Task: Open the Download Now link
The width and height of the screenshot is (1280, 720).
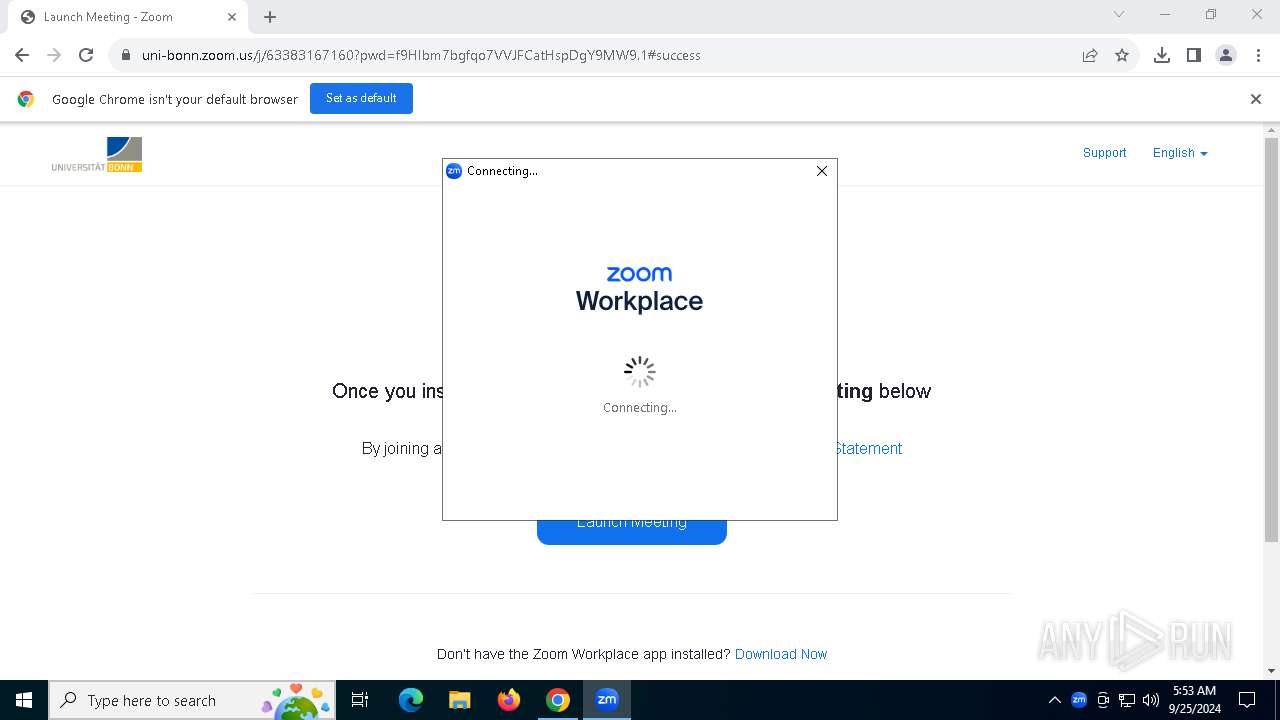Action: (x=781, y=654)
